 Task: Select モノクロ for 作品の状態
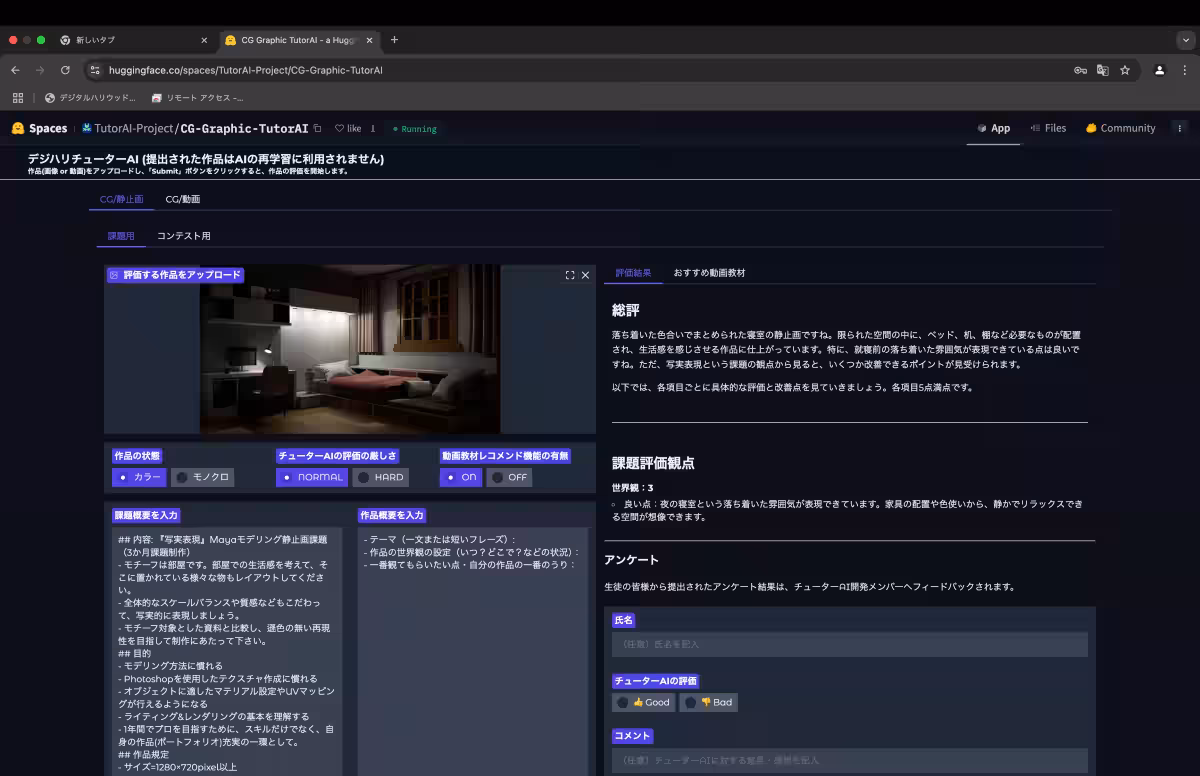203,477
